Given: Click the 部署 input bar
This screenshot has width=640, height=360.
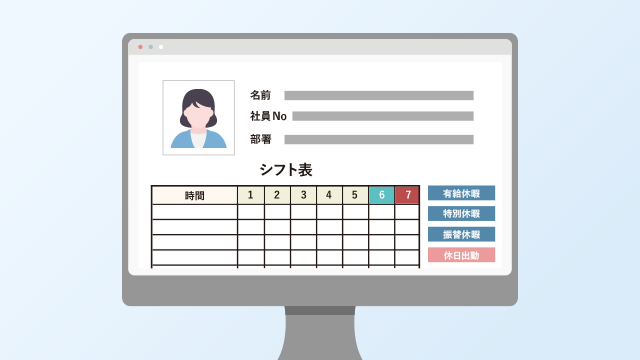Looking at the screenshot, I should (379, 140).
